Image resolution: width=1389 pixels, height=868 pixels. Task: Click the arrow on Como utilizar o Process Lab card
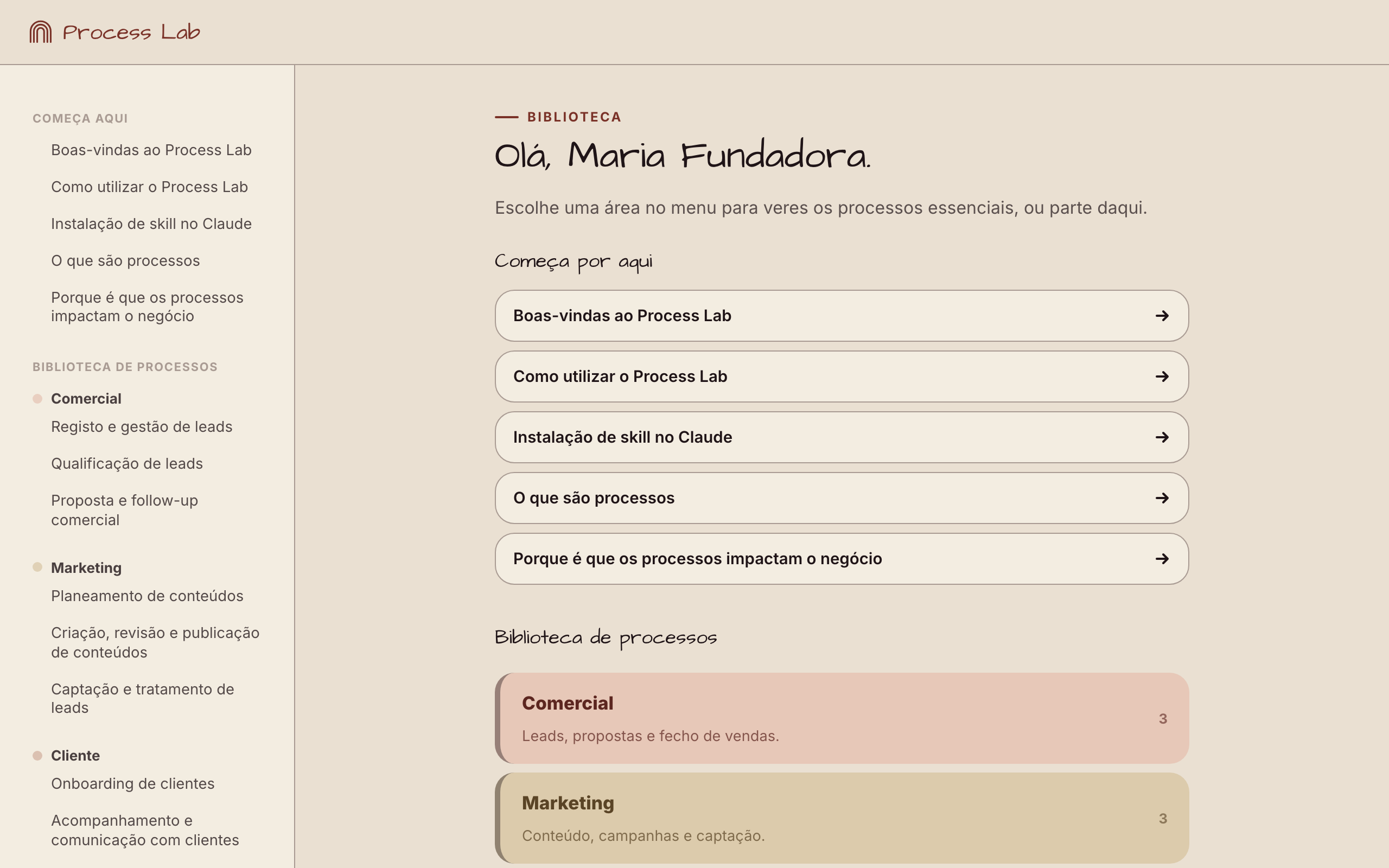(x=1162, y=376)
